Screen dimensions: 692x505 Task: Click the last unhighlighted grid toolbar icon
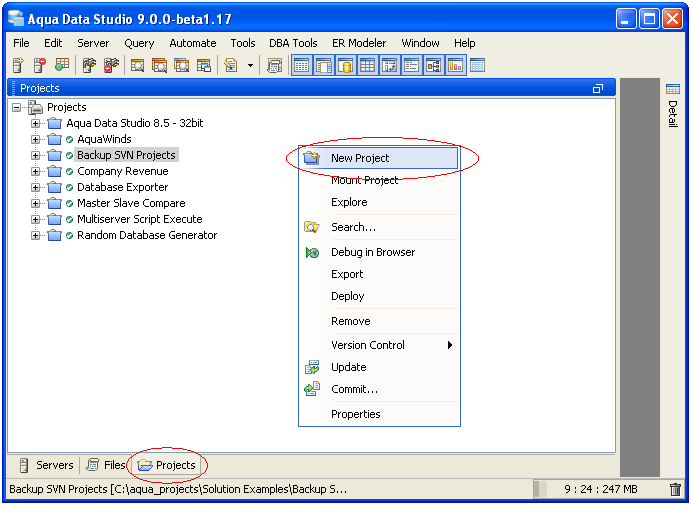click(478, 66)
